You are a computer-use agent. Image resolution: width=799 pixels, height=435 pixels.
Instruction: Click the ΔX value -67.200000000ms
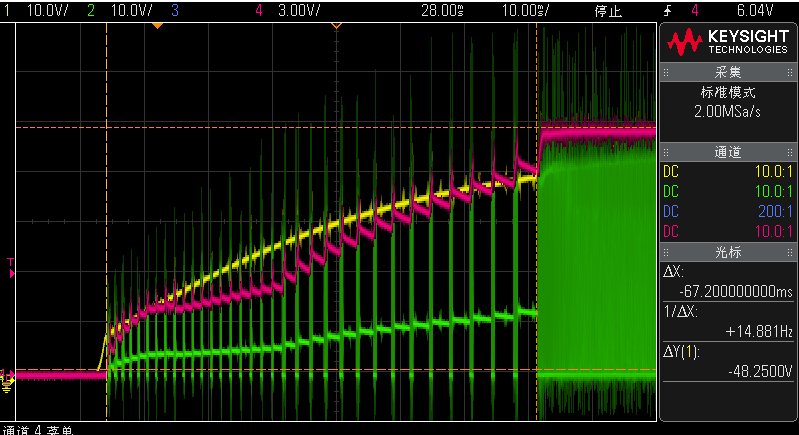(736, 291)
